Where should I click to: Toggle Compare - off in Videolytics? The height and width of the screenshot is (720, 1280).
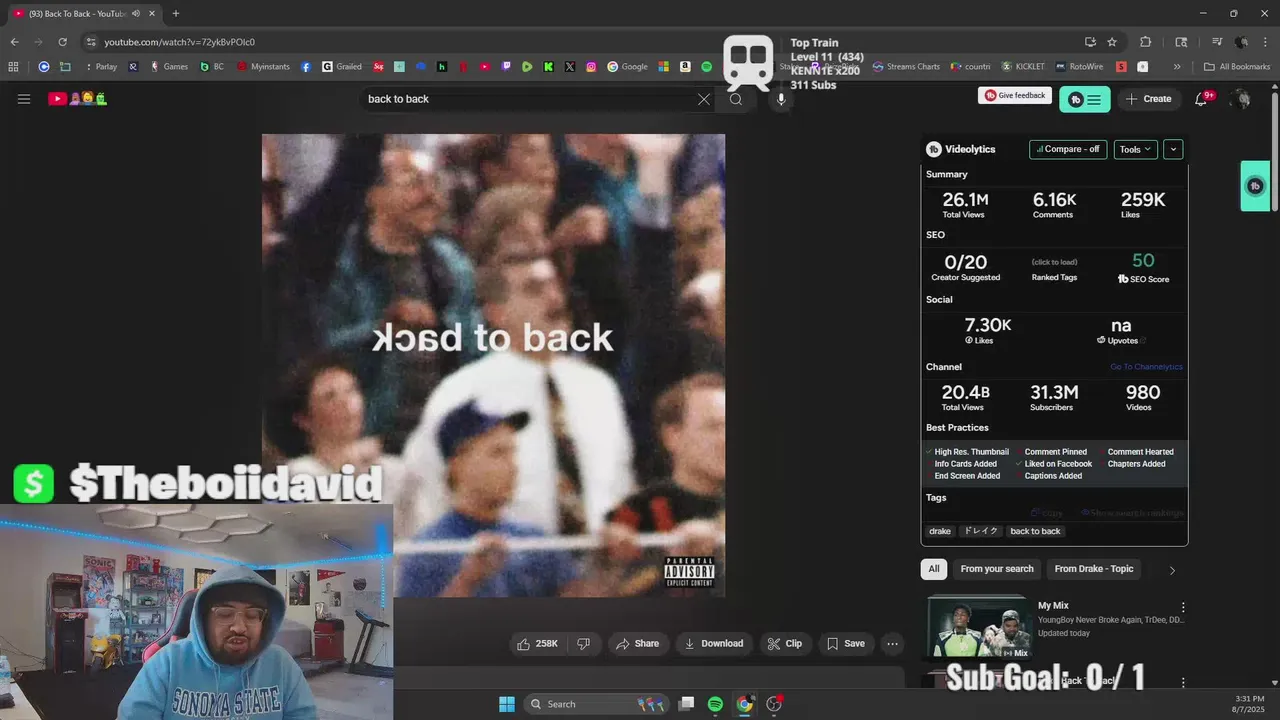pos(1068,149)
